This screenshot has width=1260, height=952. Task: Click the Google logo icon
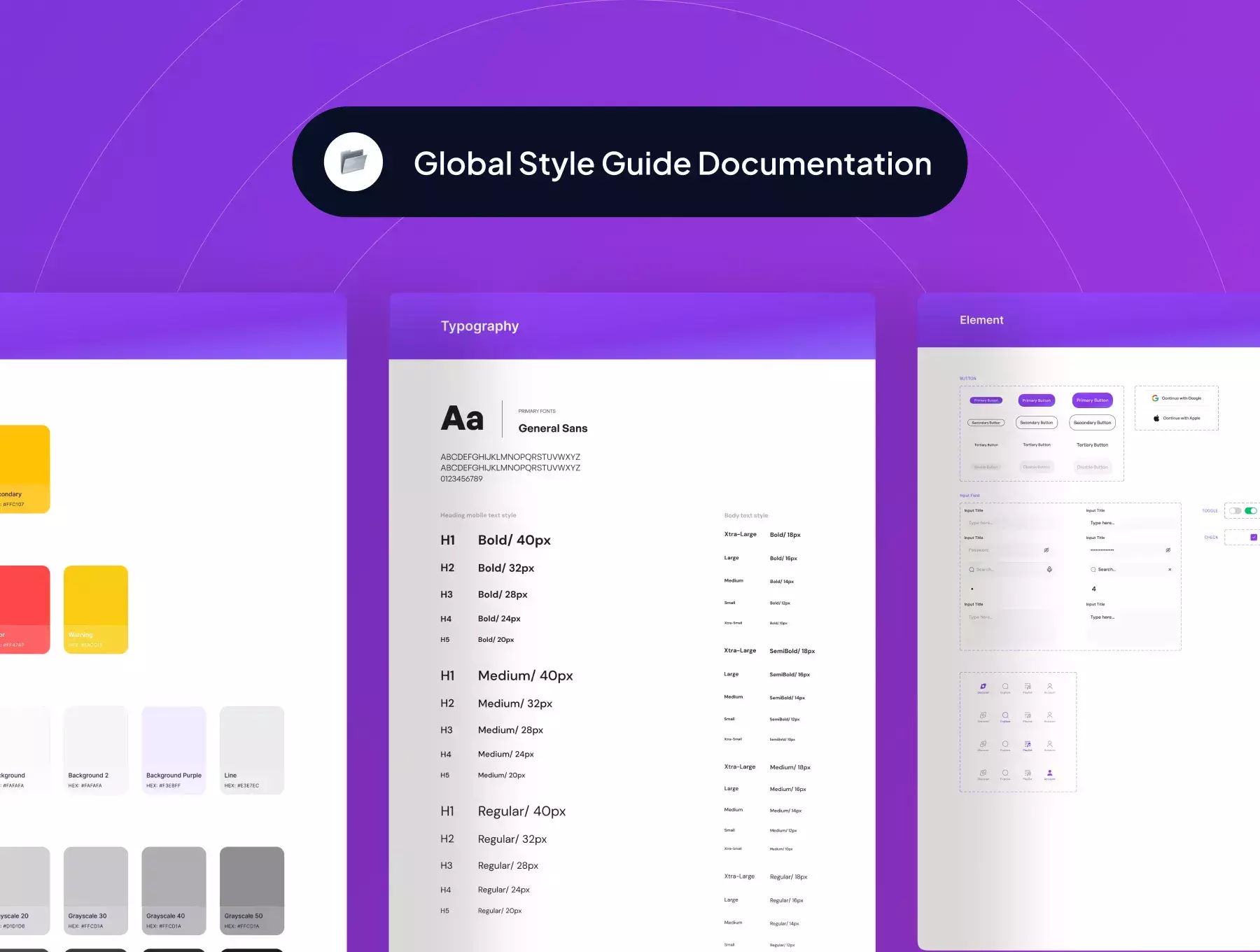(1155, 398)
